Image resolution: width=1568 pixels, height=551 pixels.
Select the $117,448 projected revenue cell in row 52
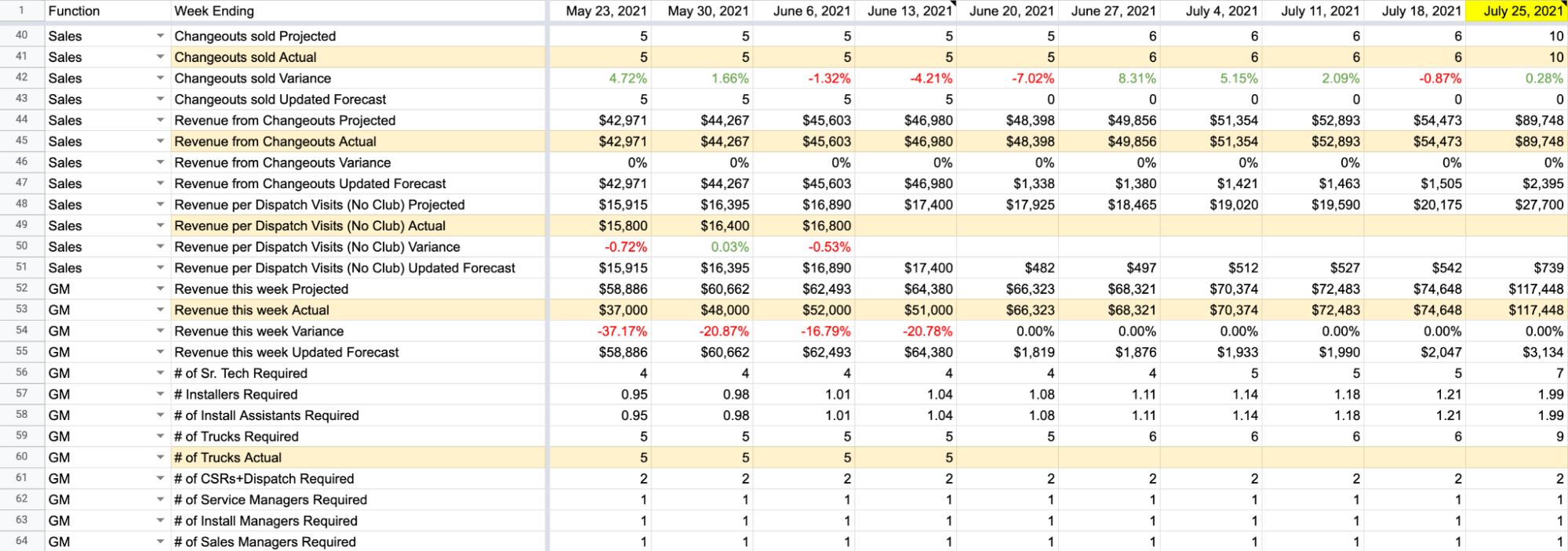point(1516,289)
